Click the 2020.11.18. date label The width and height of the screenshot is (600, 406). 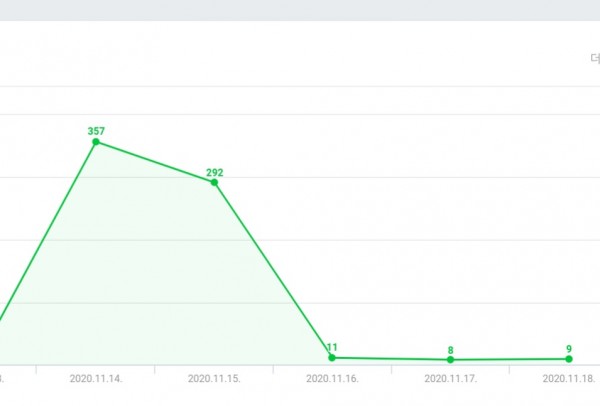[x=568, y=379]
